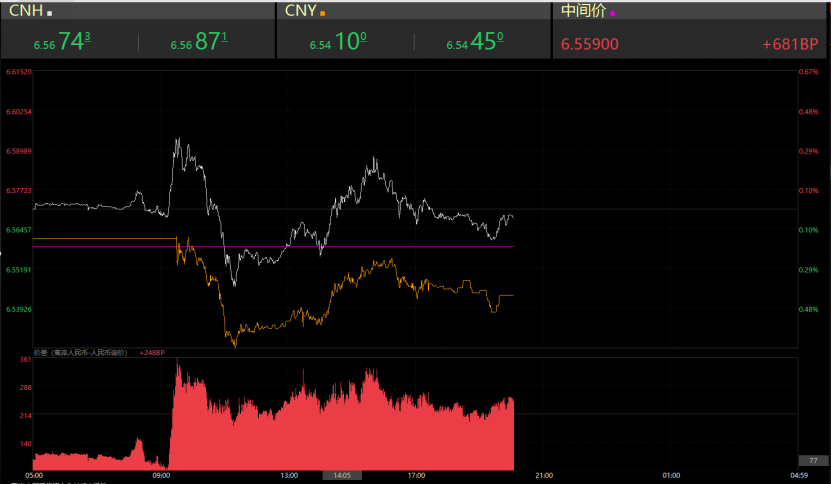This screenshot has width=831, height=484.
Task: Click the 6.61520 top price axis label
Action: tap(18, 72)
